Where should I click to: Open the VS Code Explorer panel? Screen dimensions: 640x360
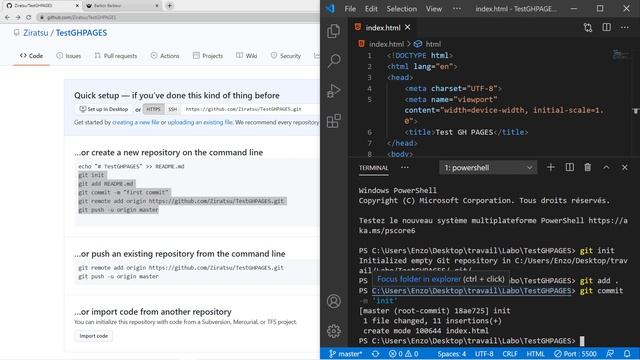click(333, 31)
